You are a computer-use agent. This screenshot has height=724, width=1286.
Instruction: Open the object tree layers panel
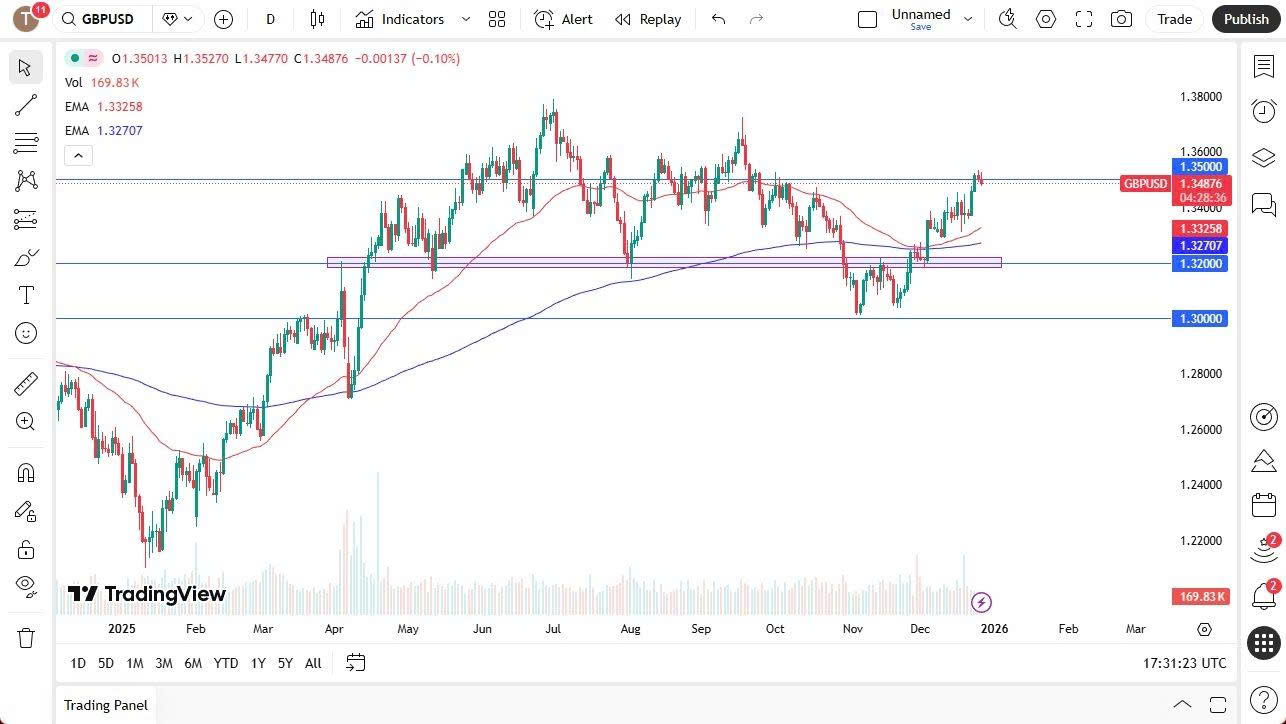(x=1264, y=158)
